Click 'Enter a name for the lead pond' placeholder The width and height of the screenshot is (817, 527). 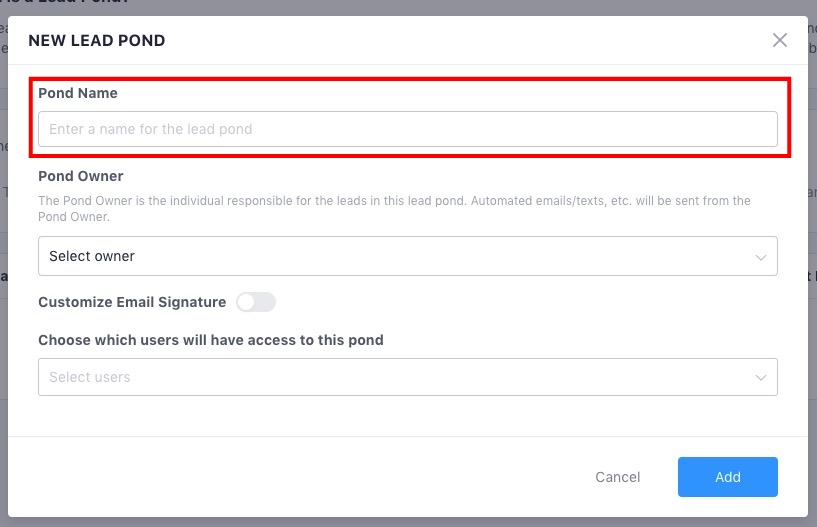click(150, 129)
